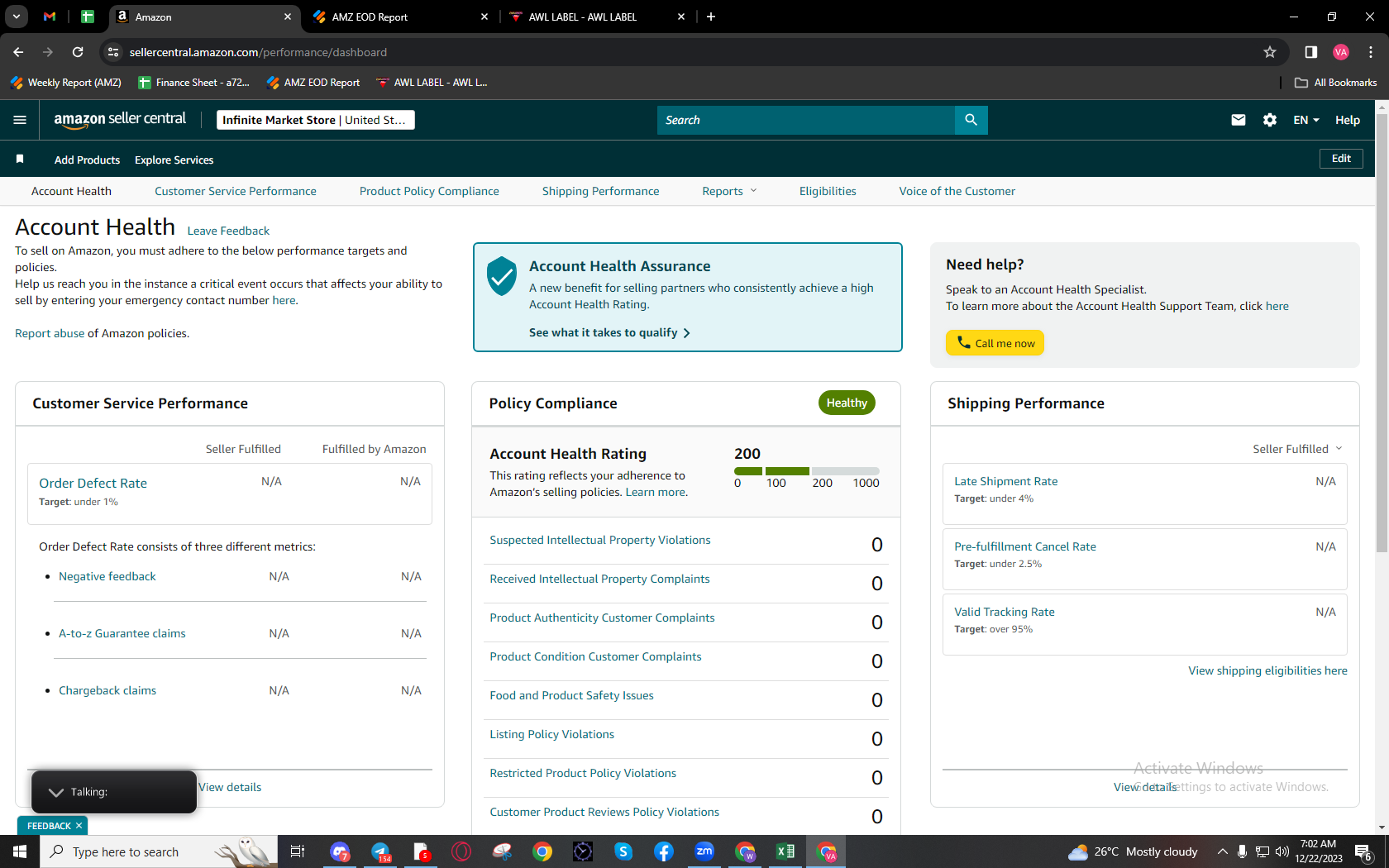Image resolution: width=1389 pixels, height=868 pixels.
Task: Open the Customer Service Performance tab
Action: 236,191
